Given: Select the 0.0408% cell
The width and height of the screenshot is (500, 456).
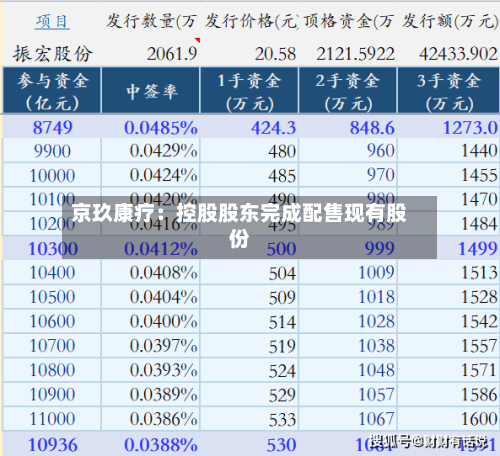Looking at the screenshot, I should point(151,272).
